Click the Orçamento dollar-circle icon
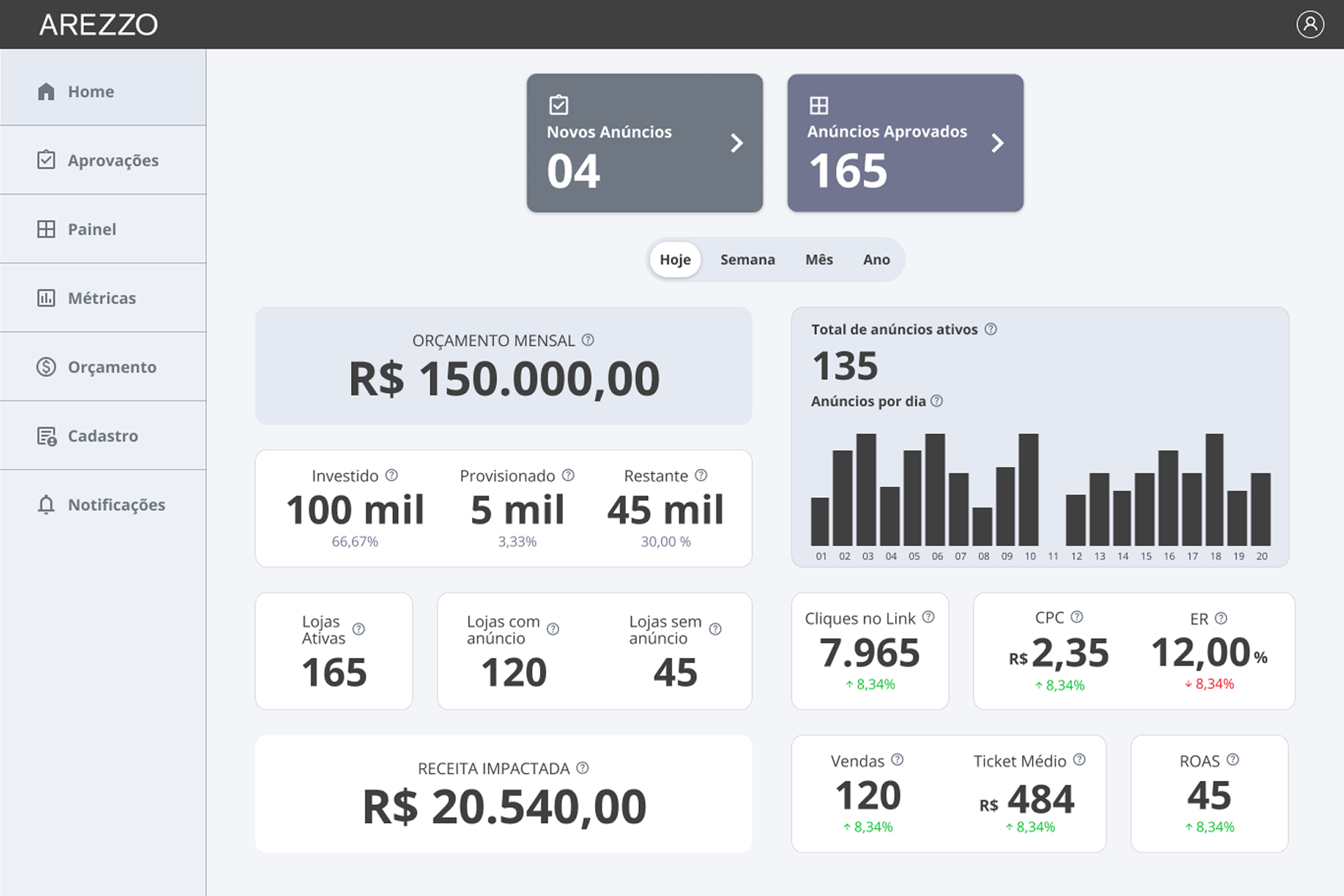This screenshot has width=1344, height=896. pyautogui.click(x=46, y=366)
